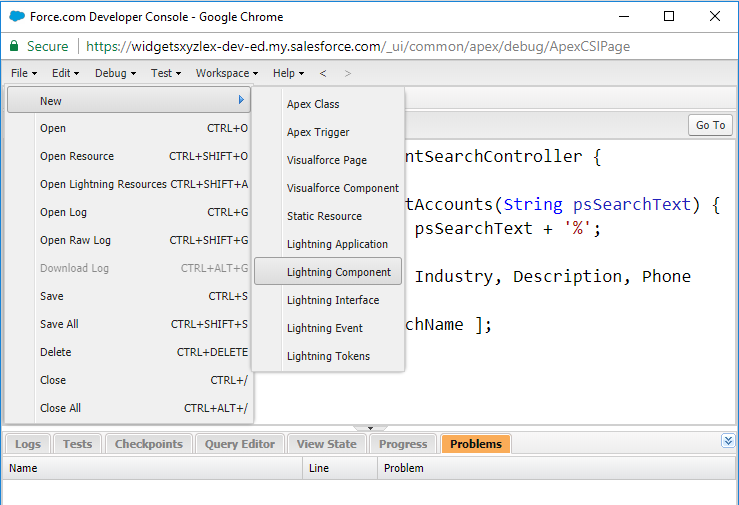This screenshot has height=505, width=739.
Task: Click the forward arrow in menu bar
Action: click(x=348, y=73)
